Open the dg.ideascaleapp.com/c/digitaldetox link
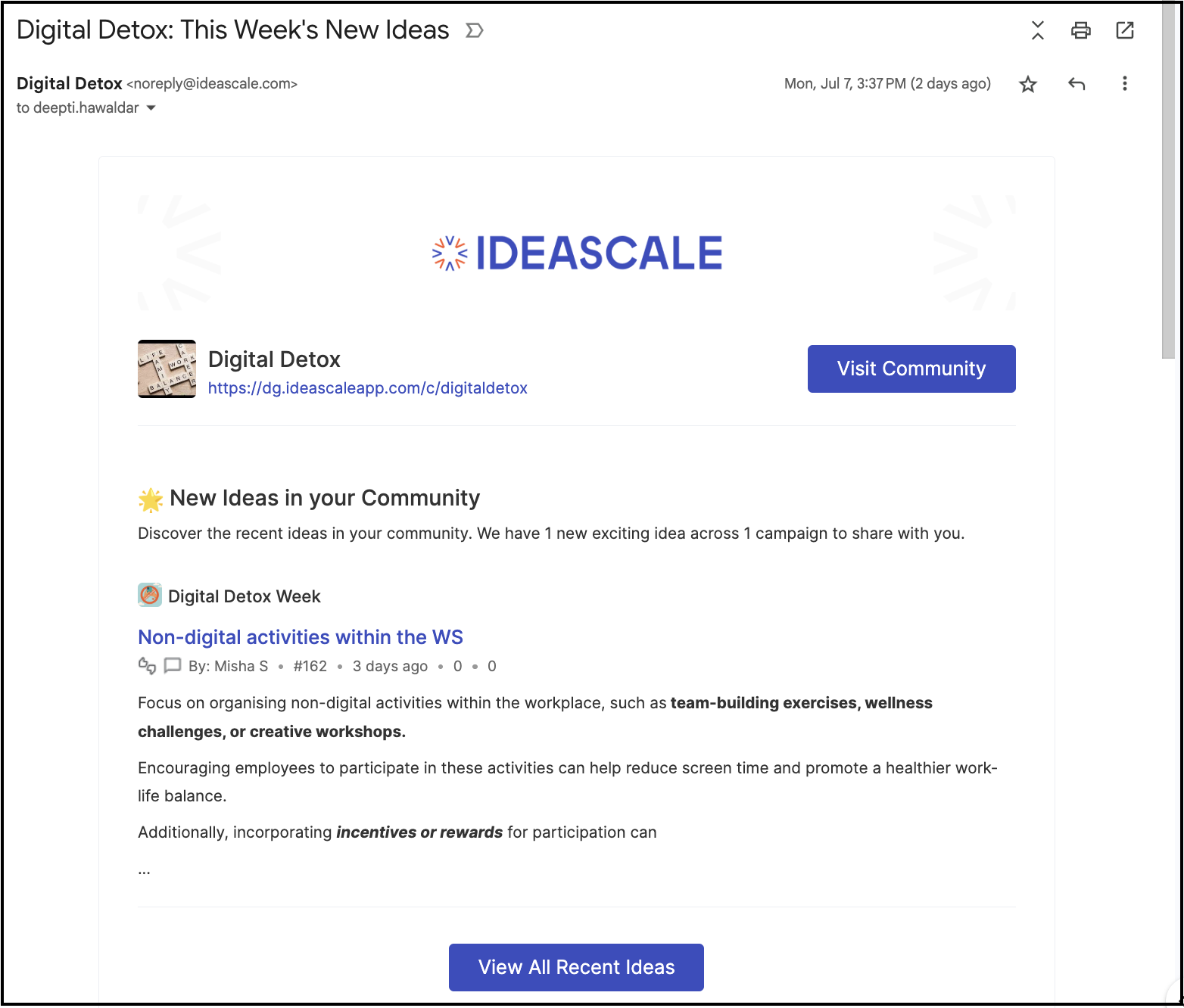Screen dimensions: 1184x1008 368,388
